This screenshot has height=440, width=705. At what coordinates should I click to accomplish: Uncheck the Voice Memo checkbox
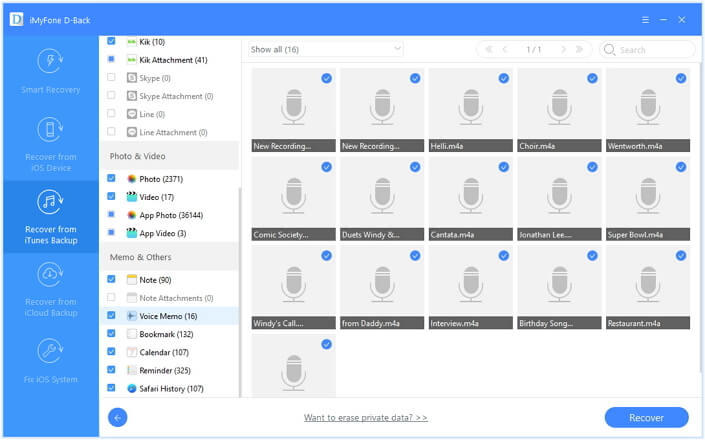(x=112, y=315)
